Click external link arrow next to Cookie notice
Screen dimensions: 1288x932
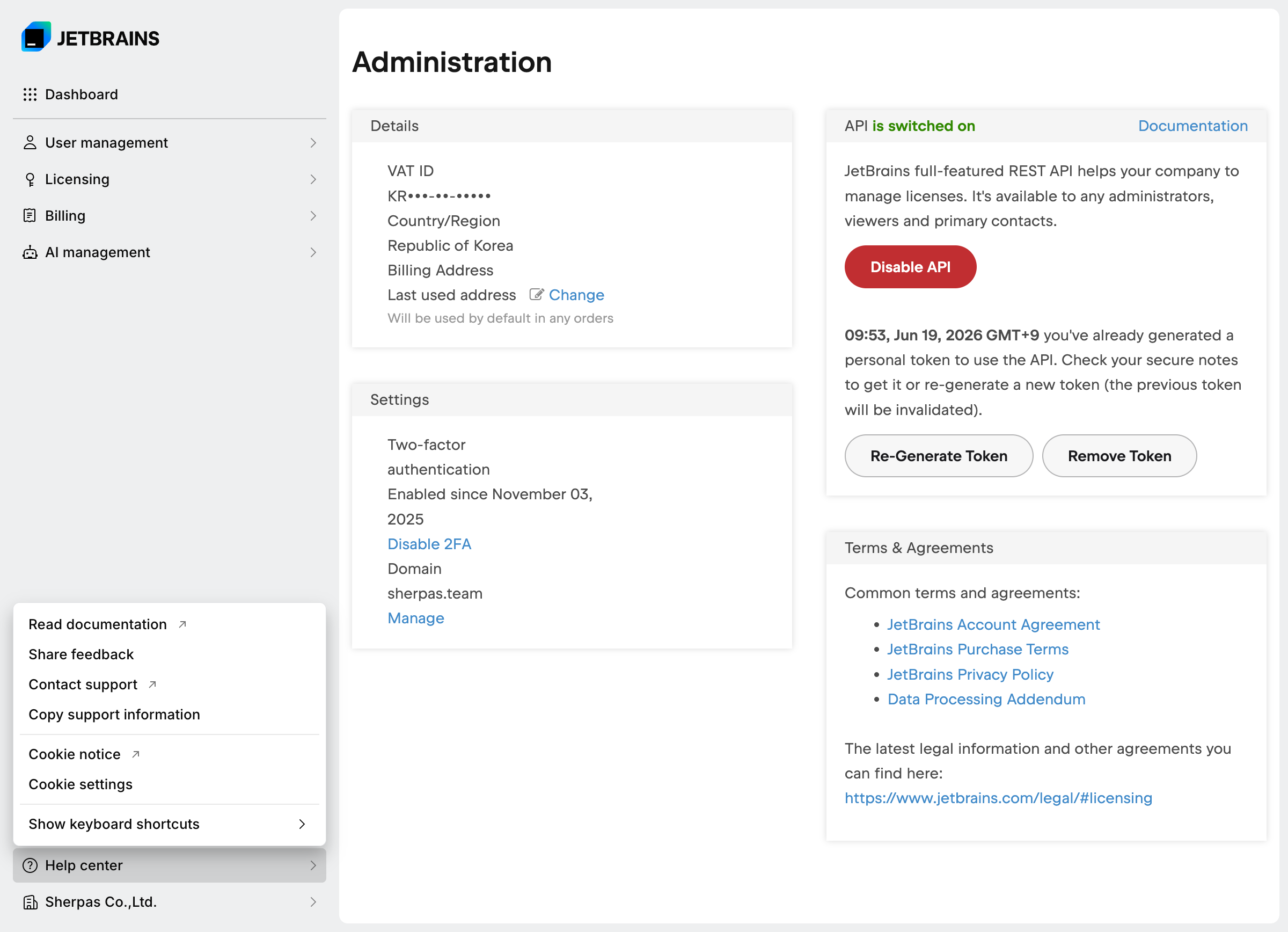(x=136, y=754)
